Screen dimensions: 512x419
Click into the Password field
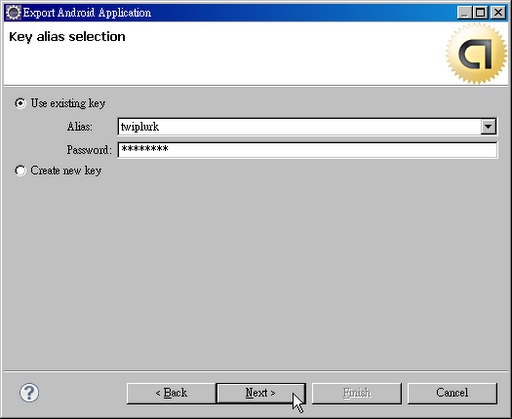click(x=307, y=150)
